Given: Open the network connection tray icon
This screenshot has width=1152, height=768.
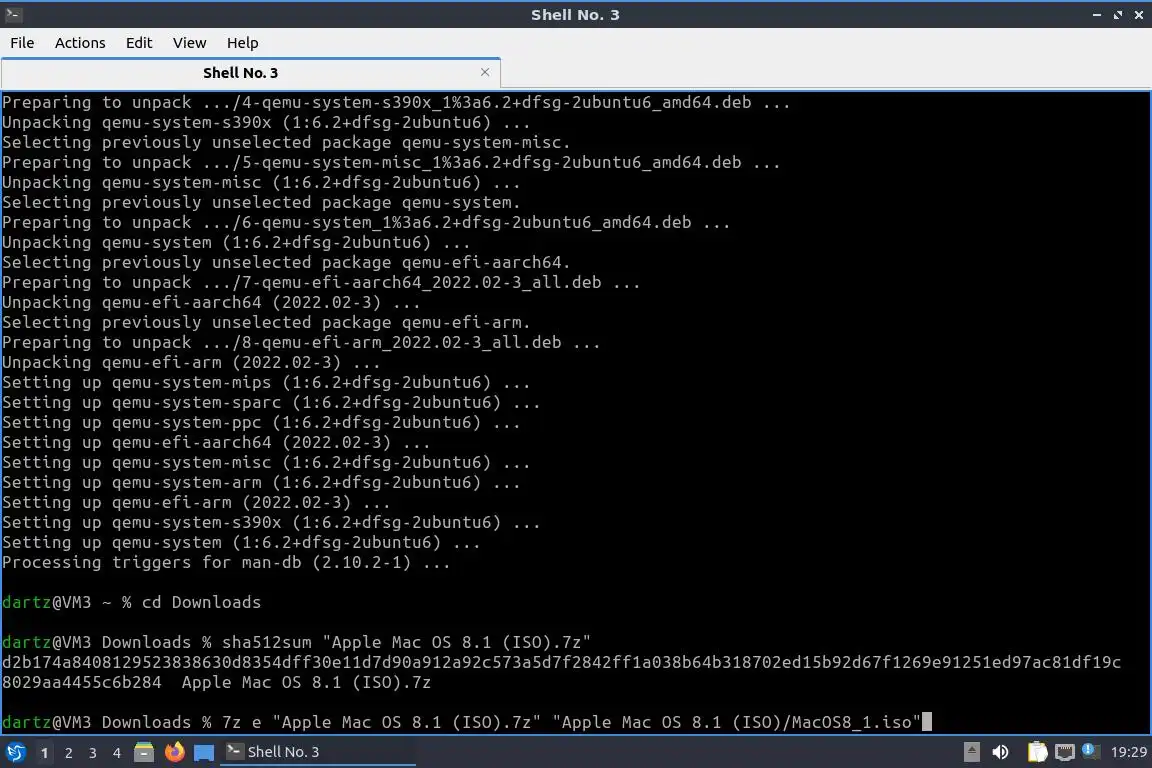Looking at the screenshot, I should (x=1064, y=752).
